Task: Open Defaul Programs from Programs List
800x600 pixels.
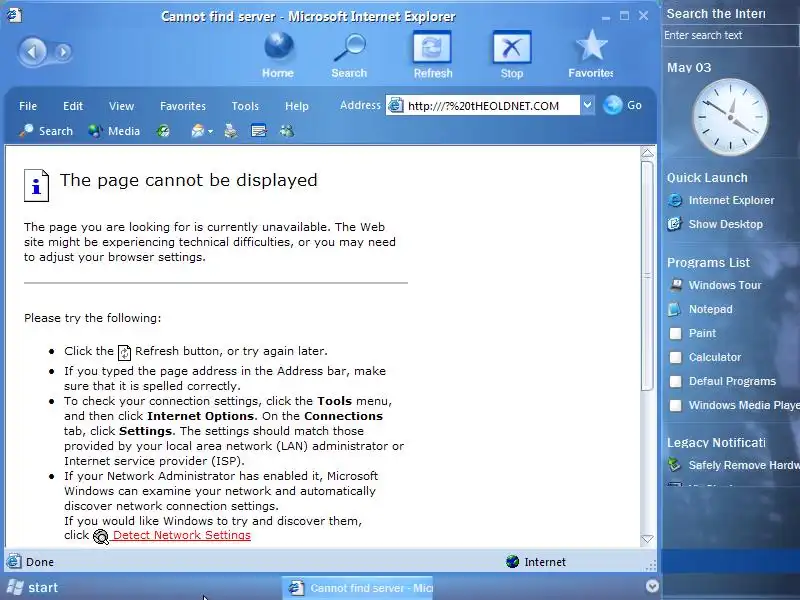Action: point(722,381)
